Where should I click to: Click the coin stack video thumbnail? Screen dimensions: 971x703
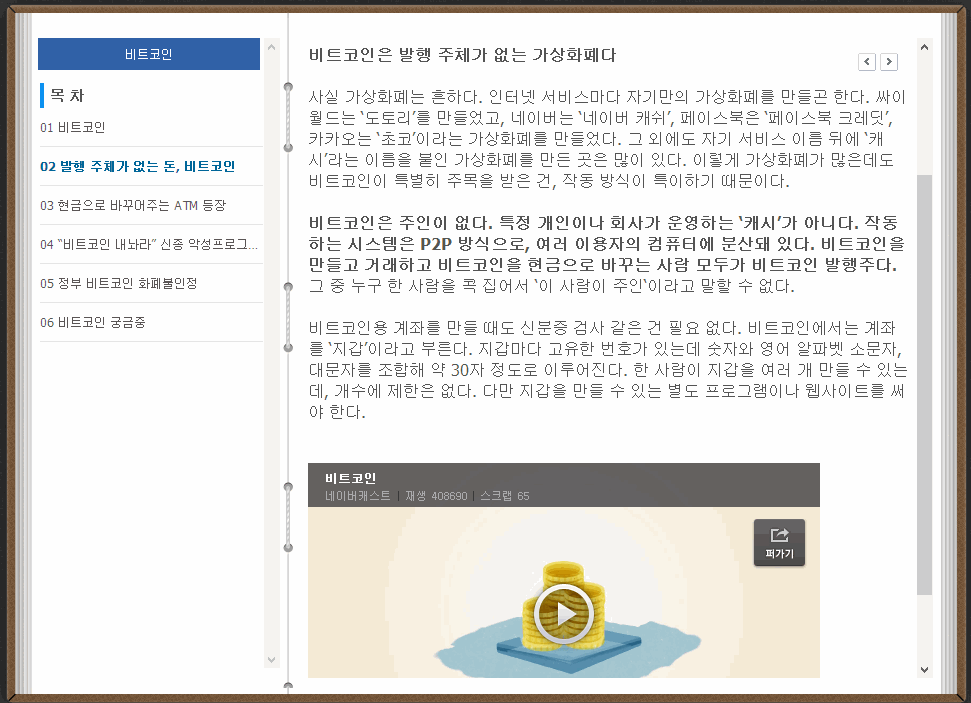(564, 592)
